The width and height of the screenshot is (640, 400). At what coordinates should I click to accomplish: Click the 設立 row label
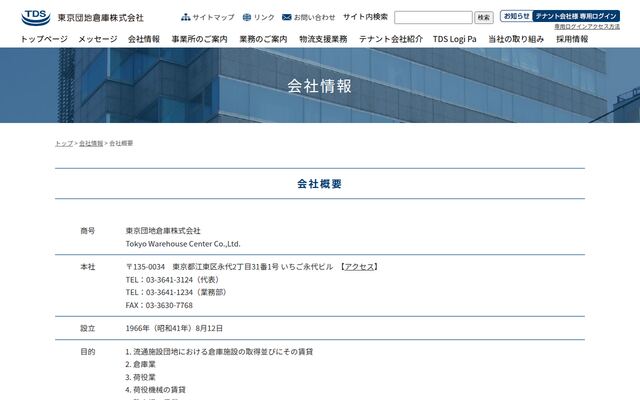click(x=87, y=328)
